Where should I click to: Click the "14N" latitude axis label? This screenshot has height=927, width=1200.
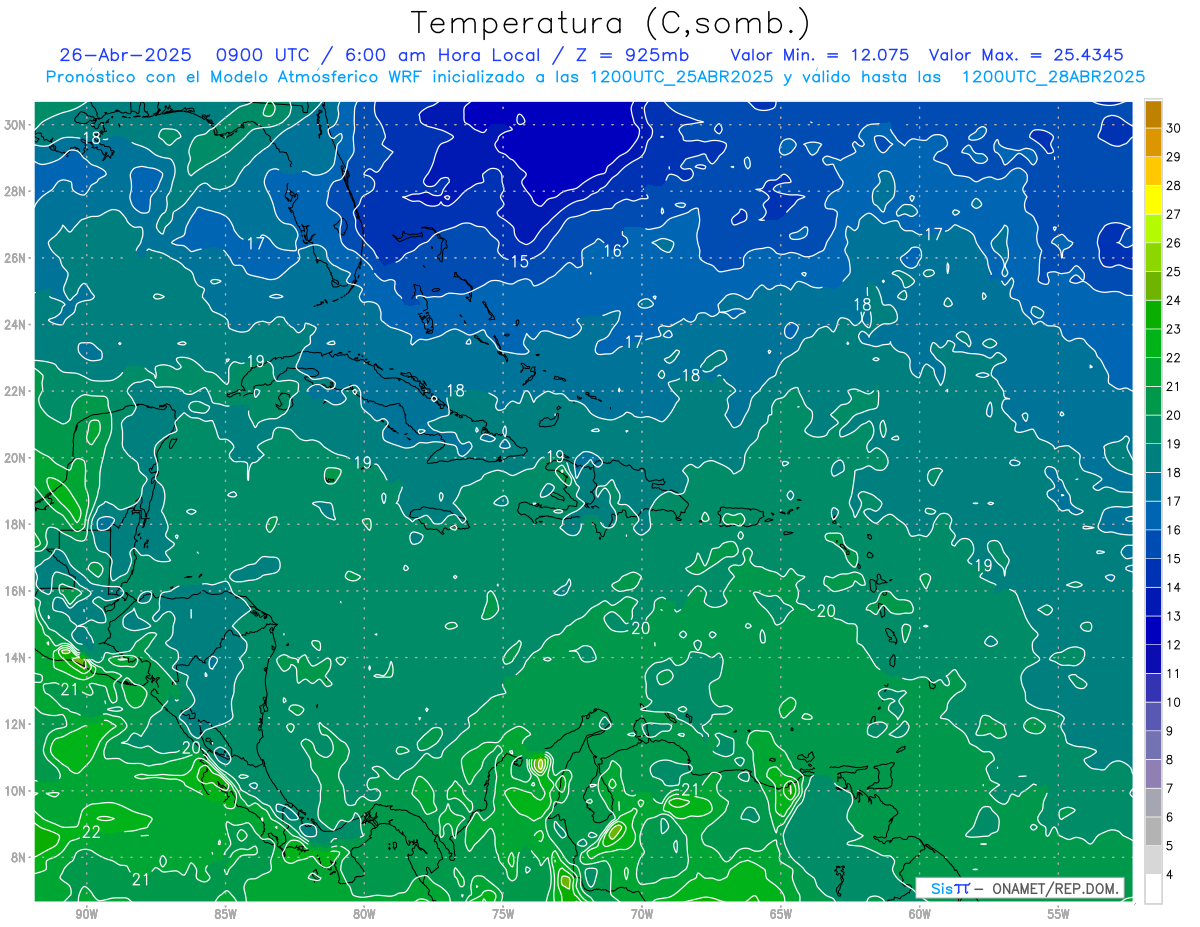click(13, 658)
